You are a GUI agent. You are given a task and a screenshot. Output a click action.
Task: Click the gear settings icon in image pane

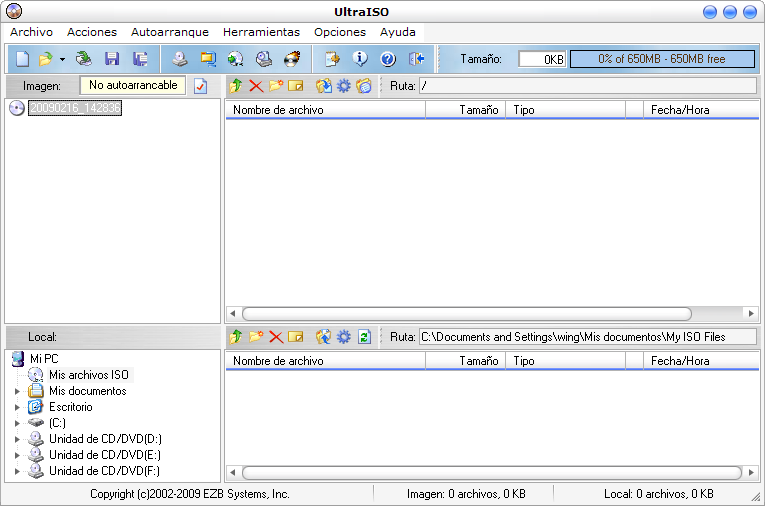pyautogui.click(x=344, y=86)
